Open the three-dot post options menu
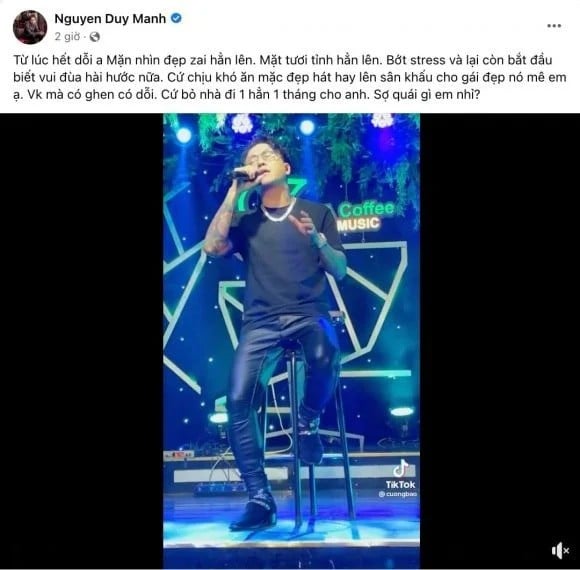580x570 pixels. pos(554,26)
